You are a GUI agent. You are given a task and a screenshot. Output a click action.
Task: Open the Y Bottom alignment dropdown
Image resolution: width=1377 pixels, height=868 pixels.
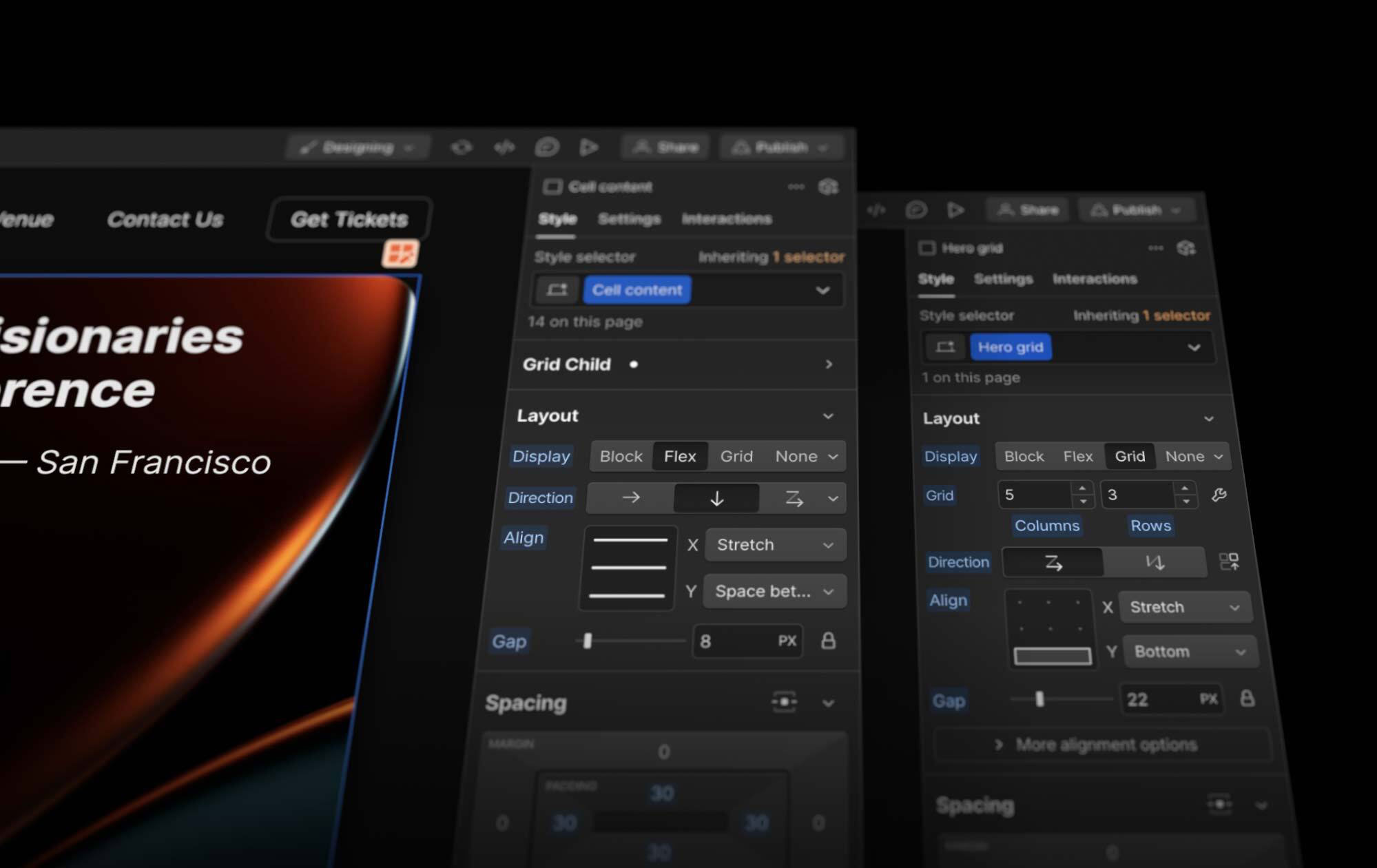click(1190, 652)
